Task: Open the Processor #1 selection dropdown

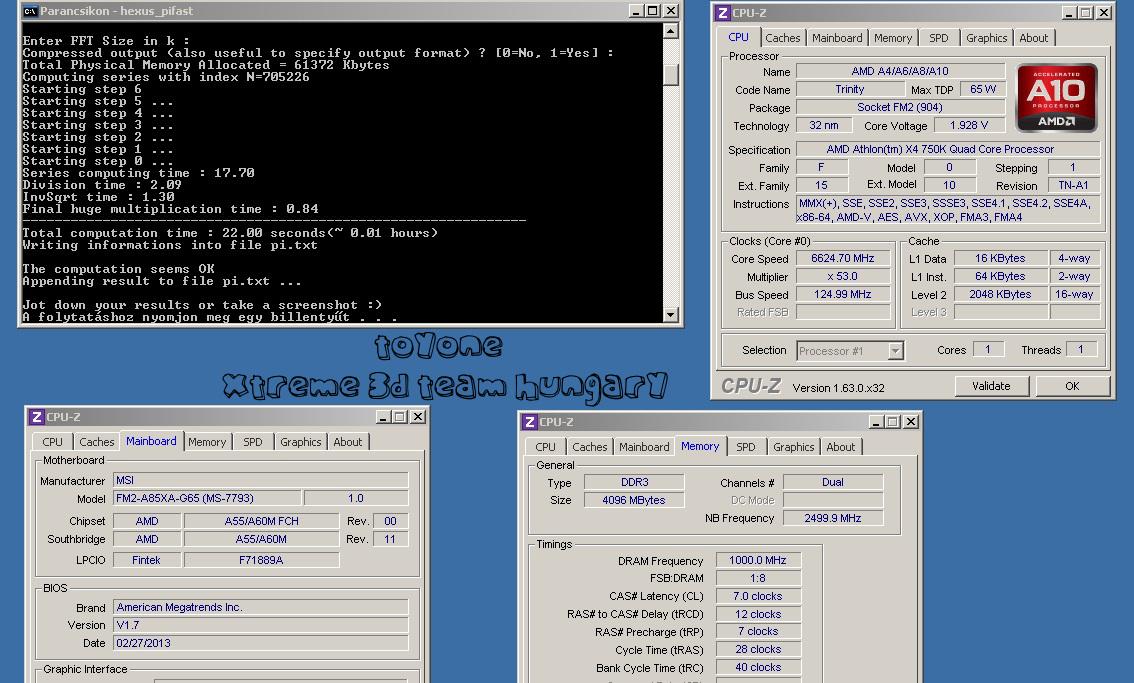Action: pyautogui.click(x=895, y=351)
